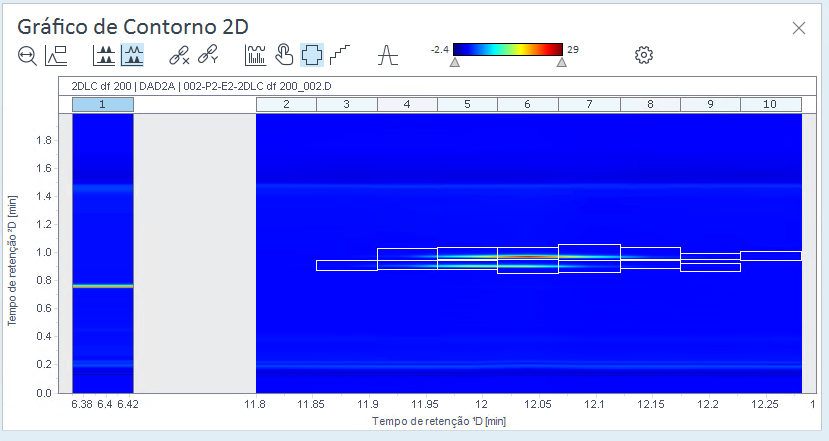Toggle the chart legend icon

click(56, 55)
